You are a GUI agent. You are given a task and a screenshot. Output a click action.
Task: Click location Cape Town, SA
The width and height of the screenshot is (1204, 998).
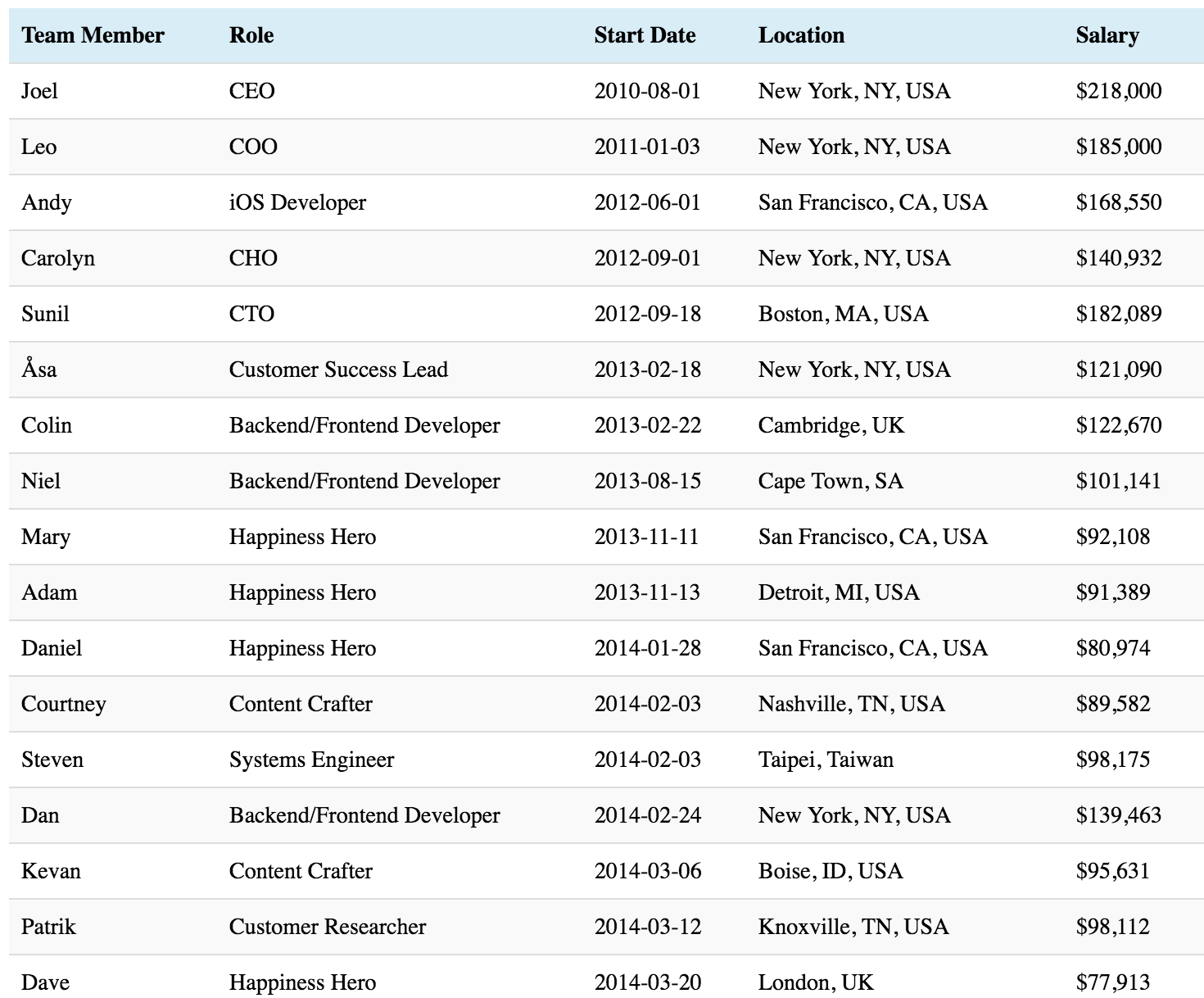click(831, 481)
